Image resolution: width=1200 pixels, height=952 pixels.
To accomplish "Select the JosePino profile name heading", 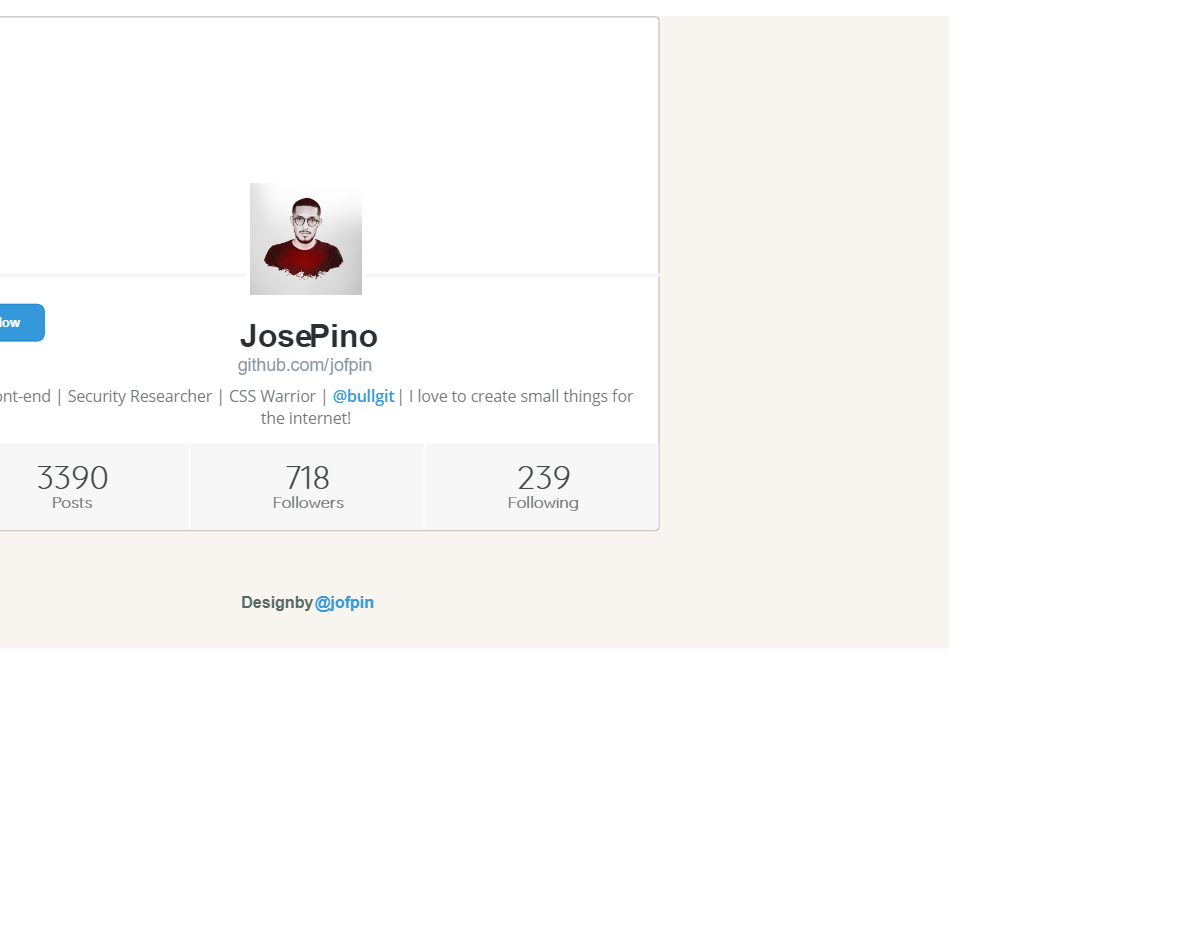I will [x=309, y=336].
